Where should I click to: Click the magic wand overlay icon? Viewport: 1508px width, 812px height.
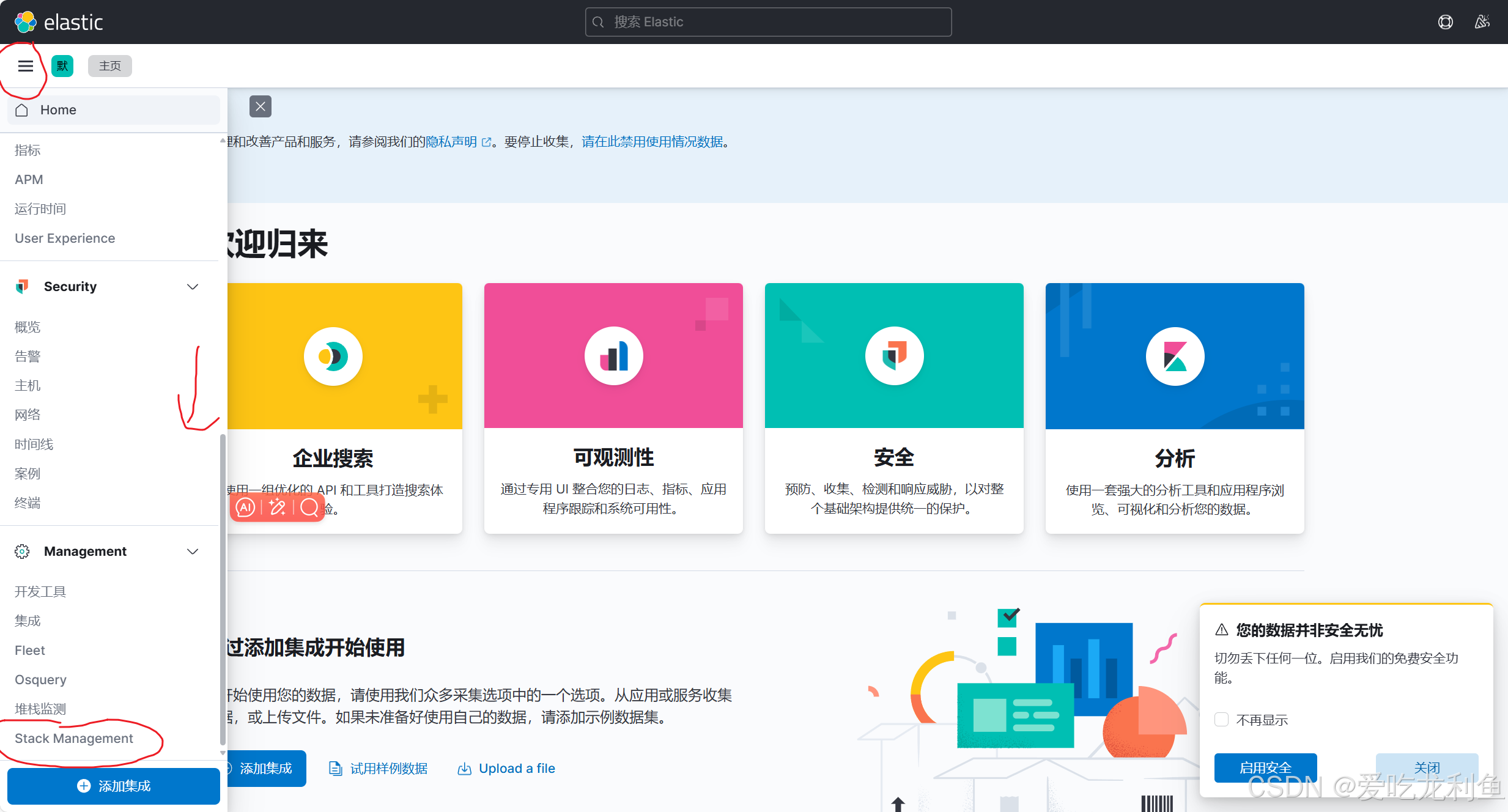[278, 508]
